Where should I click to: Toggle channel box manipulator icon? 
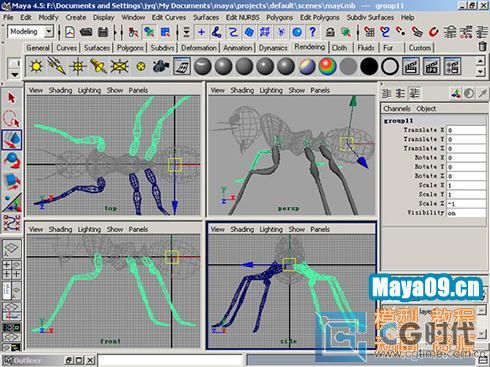tap(456, 94)
